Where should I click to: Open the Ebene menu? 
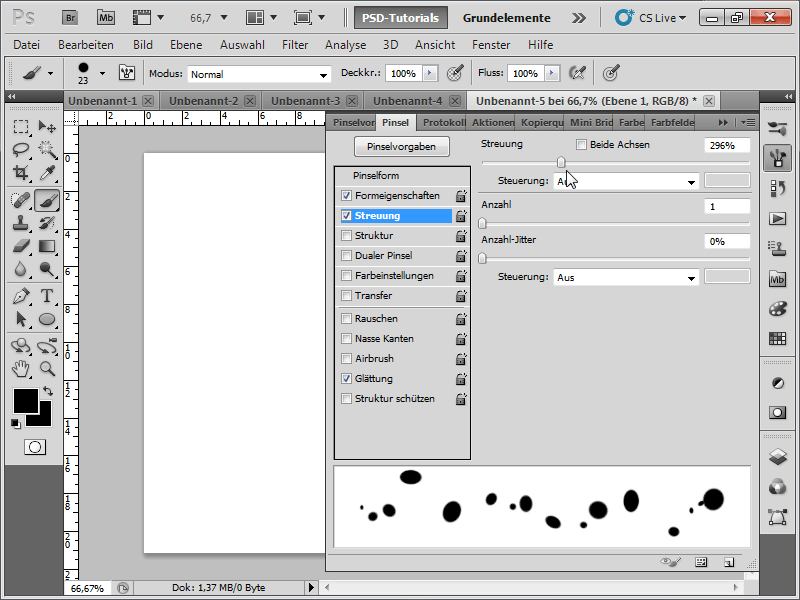point(186,45)
